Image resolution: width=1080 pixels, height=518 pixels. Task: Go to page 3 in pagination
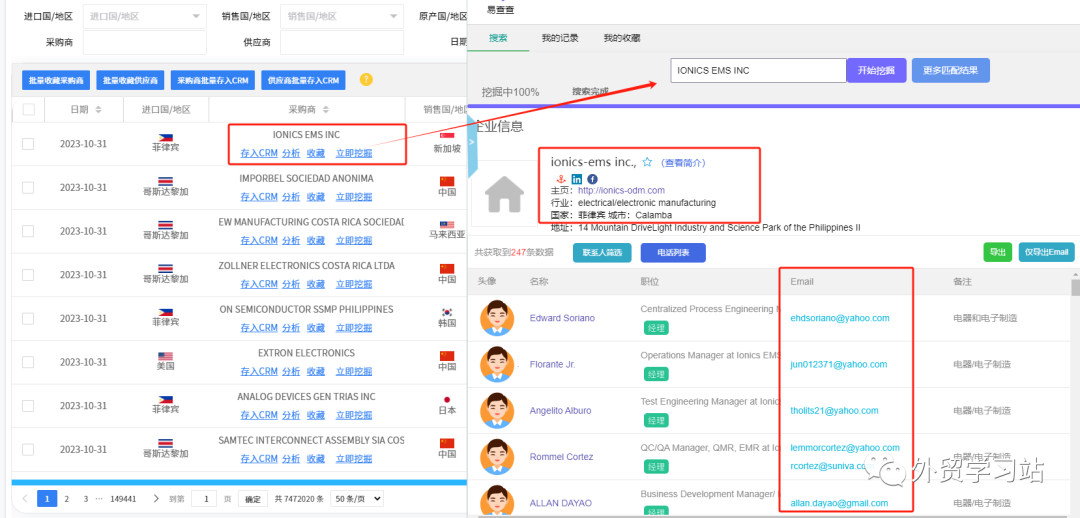[x=85, y=499]
